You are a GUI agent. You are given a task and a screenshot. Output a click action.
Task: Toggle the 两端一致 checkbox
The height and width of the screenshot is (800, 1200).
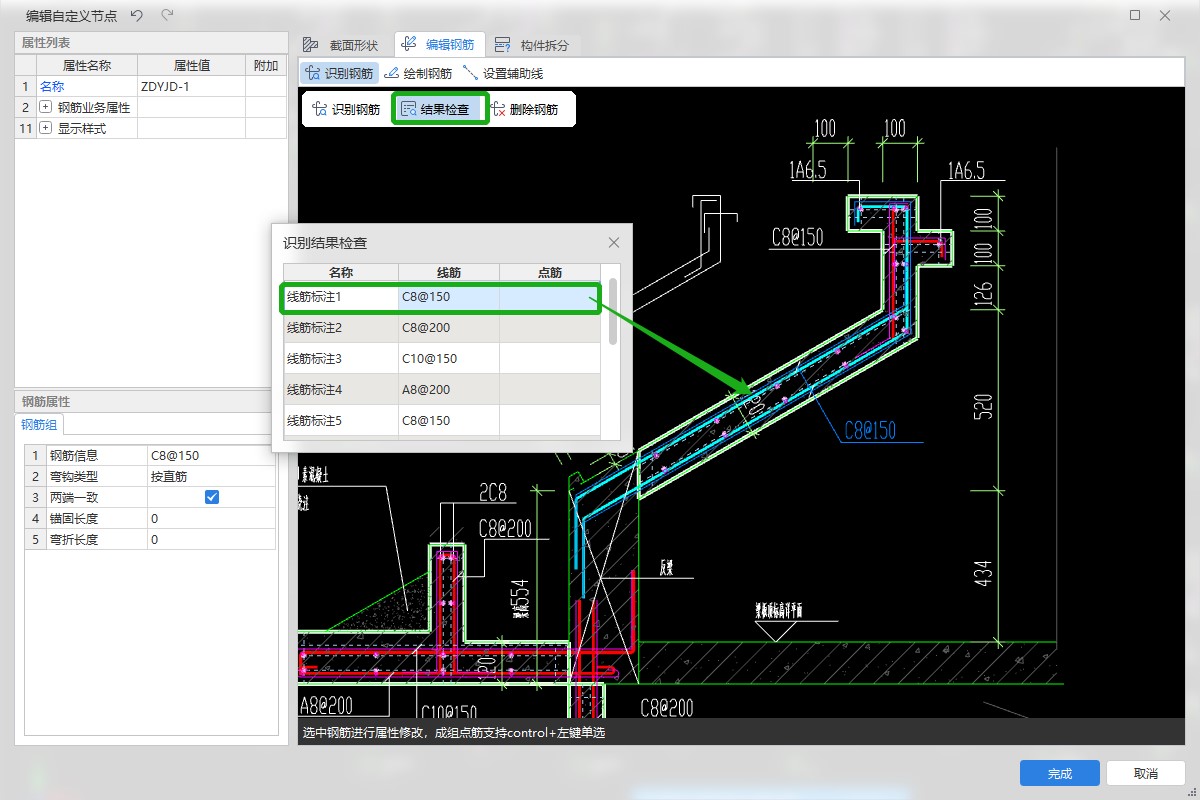tap(212, 497)
